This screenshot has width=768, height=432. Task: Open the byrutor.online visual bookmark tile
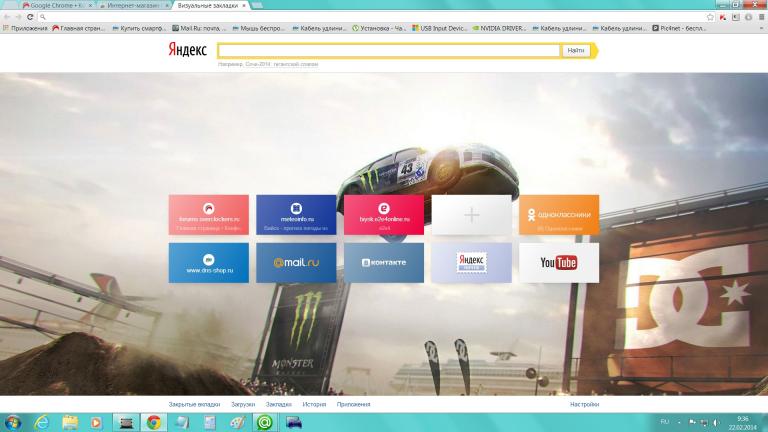[x=384, y=215]
